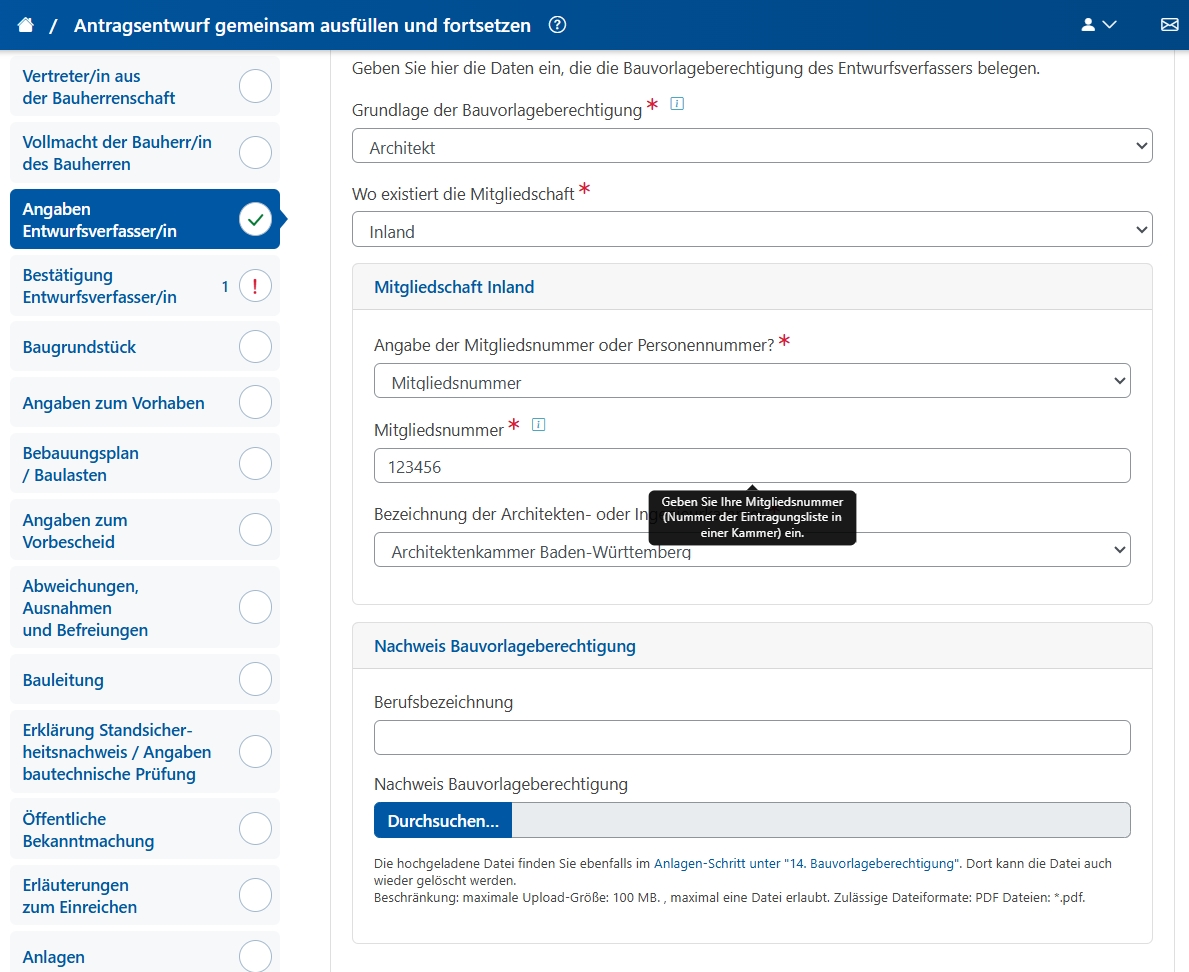The image size is (1189, 972).
Task: Open the messages envelope icon
Action: pyautogui.click(x=1169, y=25)
